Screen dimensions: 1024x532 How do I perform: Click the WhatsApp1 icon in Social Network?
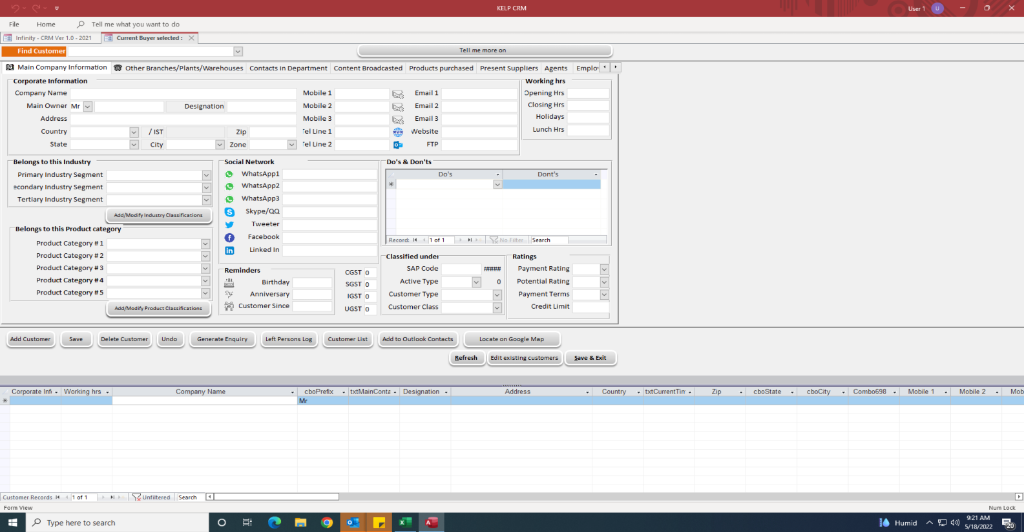click(229, 174)
